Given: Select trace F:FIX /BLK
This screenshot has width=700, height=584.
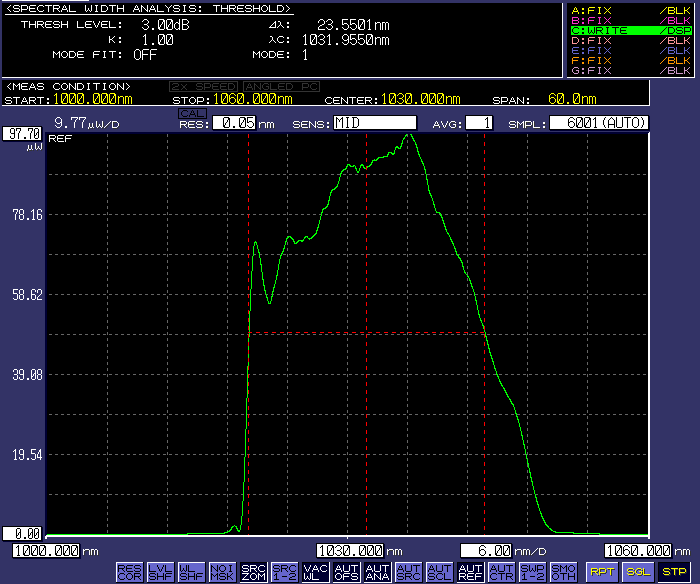Looking at the screenshot, I should click(x=631, y=60).
